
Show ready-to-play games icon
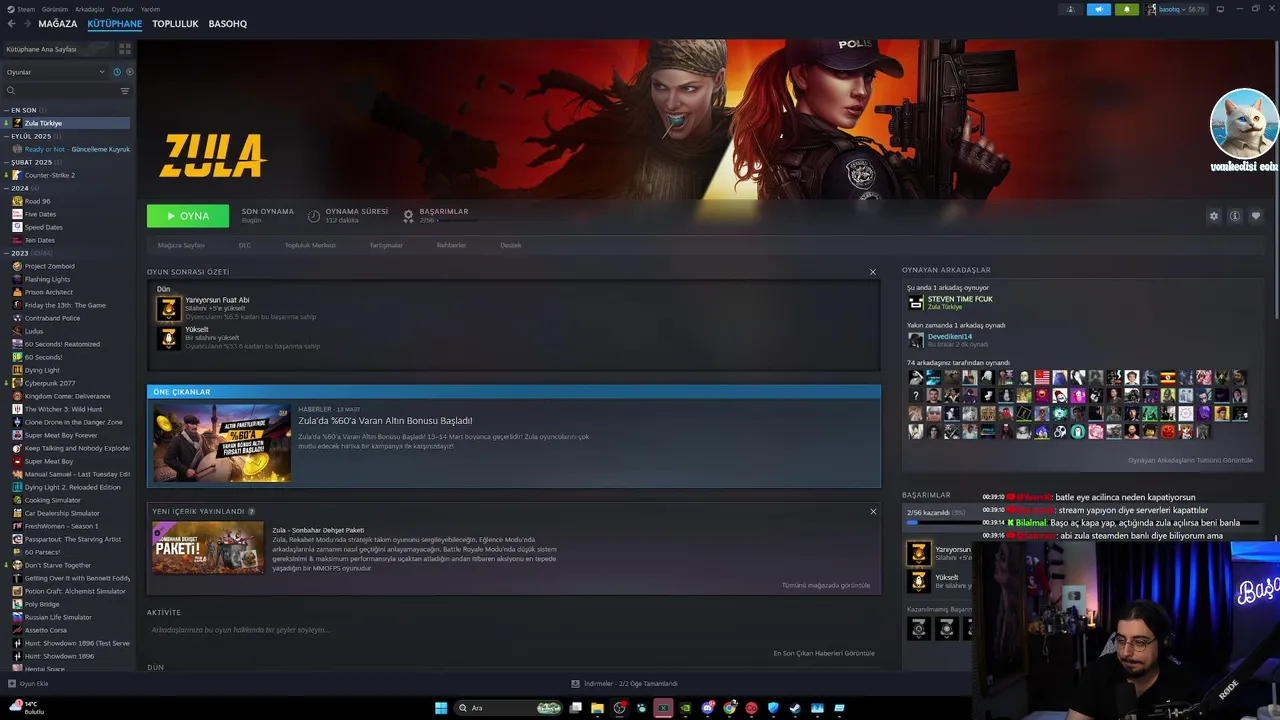(129, 72)
